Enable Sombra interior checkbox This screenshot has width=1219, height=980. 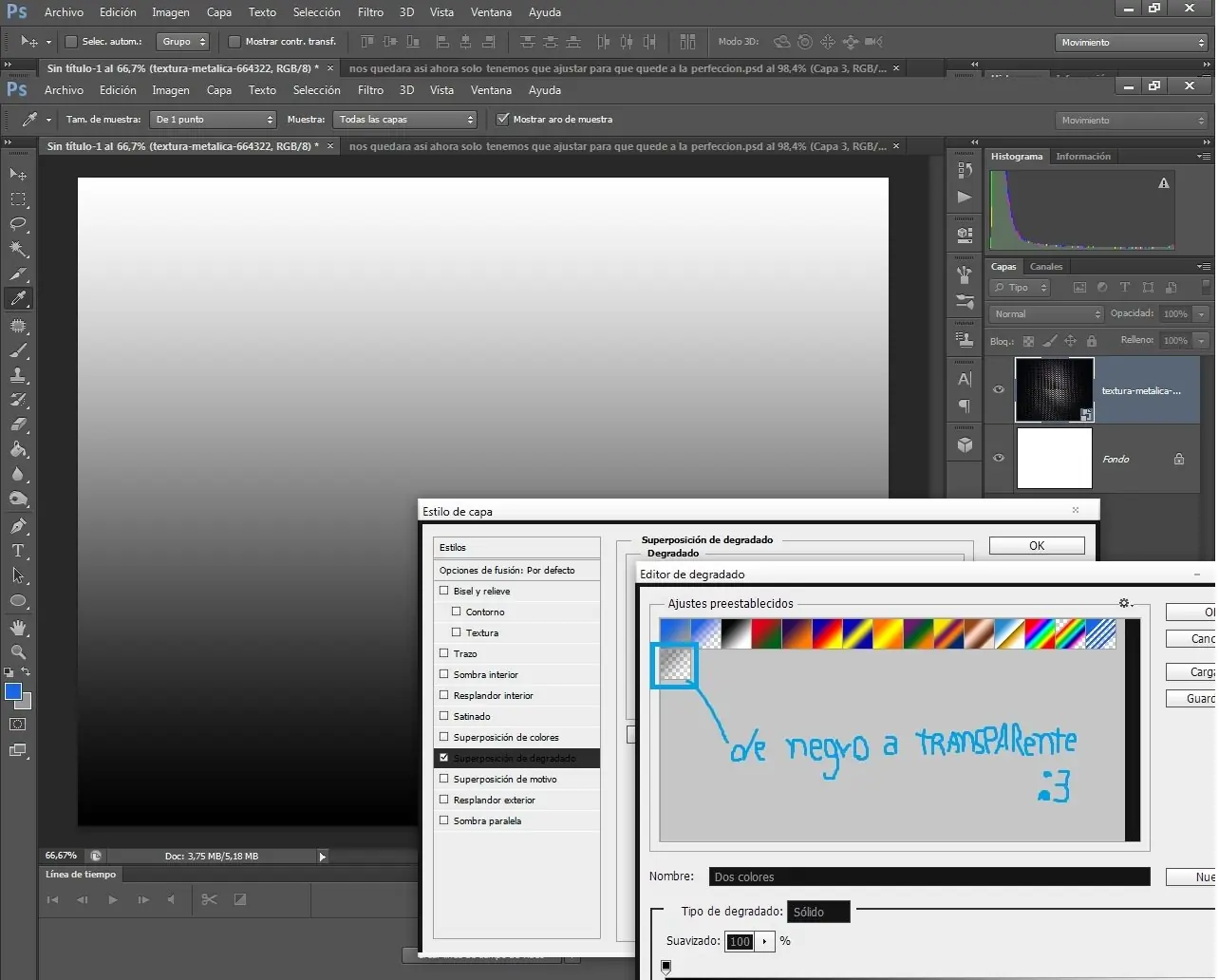point(443,674)
